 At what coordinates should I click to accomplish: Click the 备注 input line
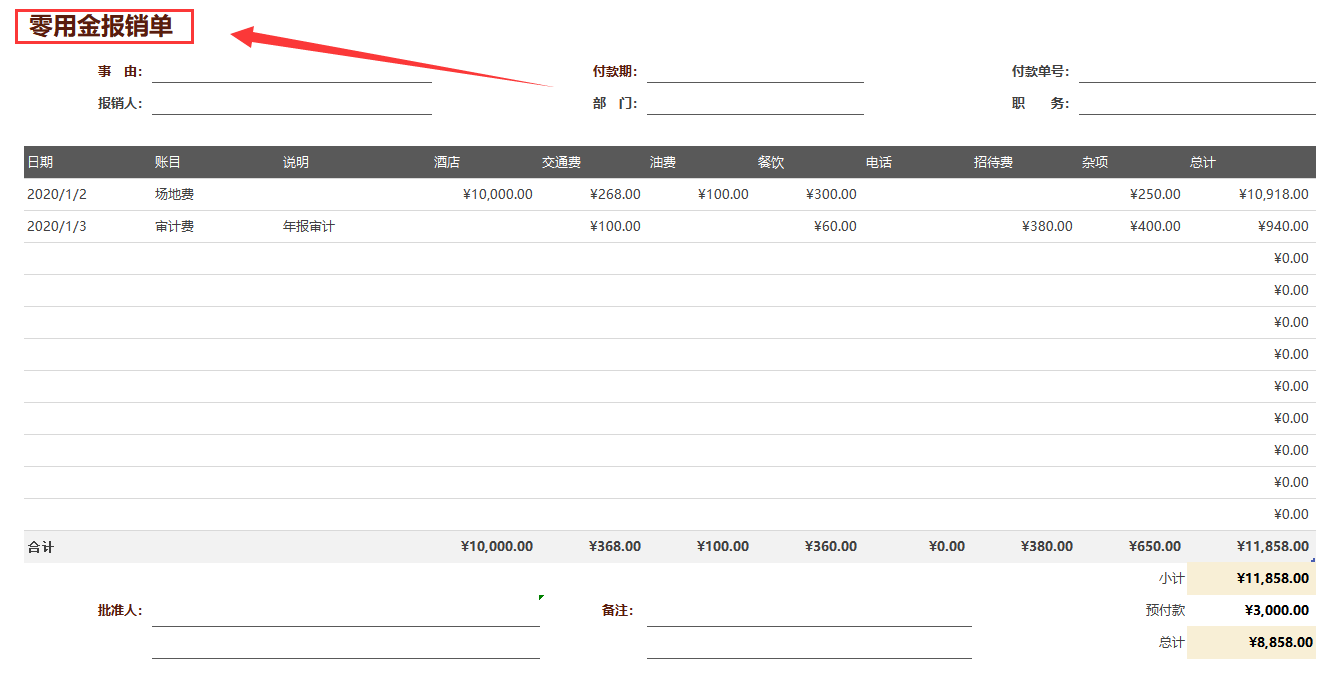[809, 615]
